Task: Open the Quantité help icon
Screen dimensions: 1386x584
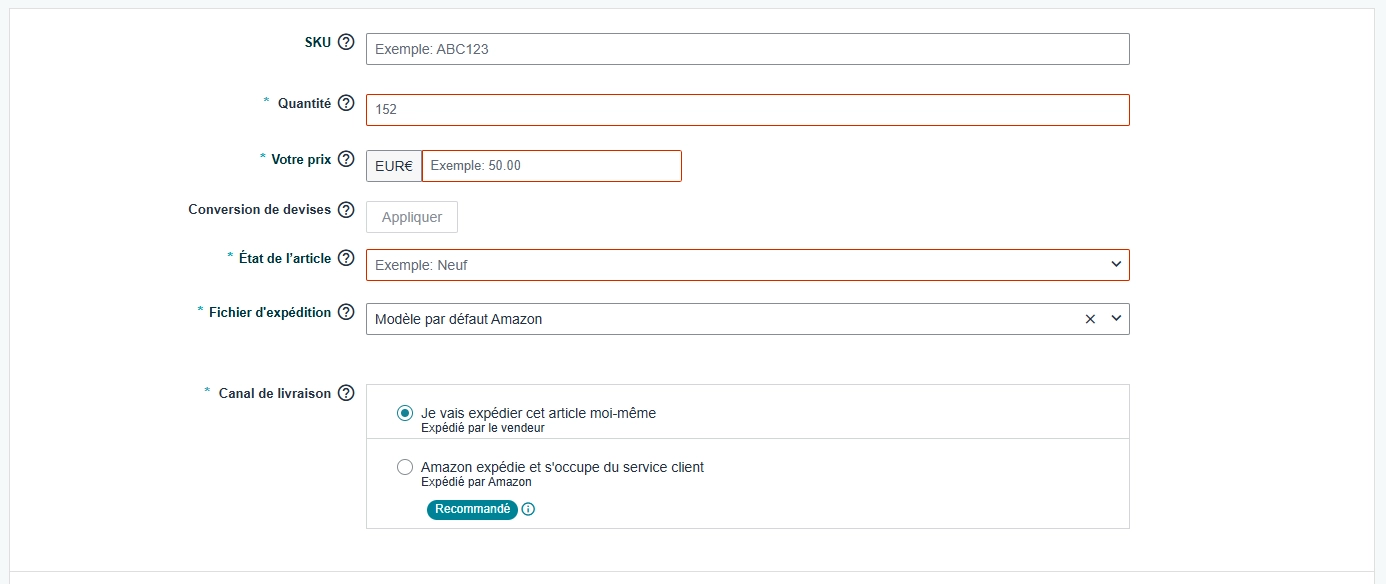Action: (346, 103)
